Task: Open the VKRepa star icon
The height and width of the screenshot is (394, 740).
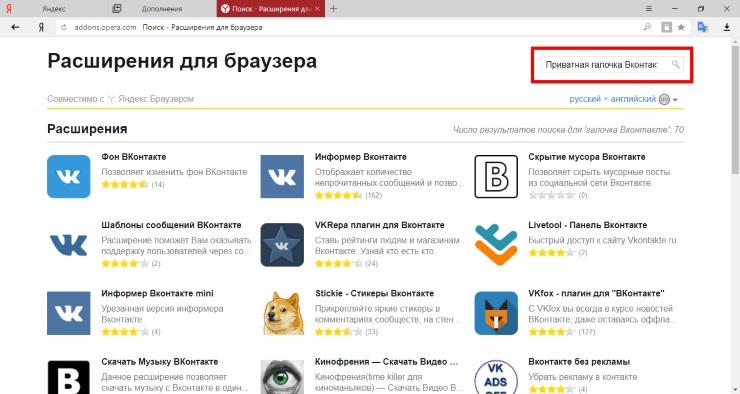Action: pos(282,245)
